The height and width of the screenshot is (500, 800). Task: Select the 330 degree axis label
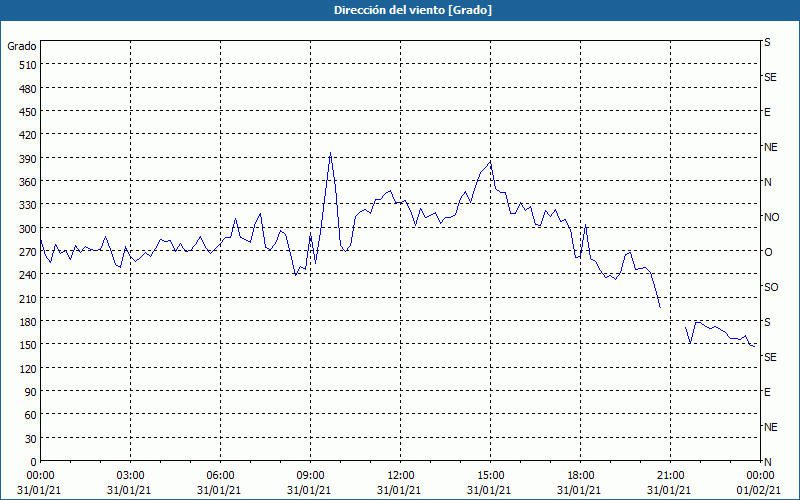point(28,205)
